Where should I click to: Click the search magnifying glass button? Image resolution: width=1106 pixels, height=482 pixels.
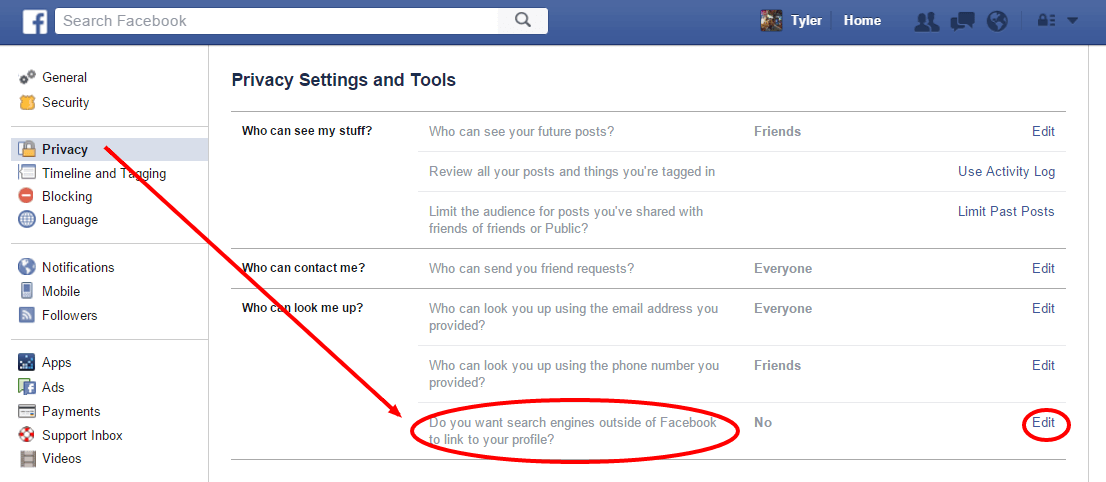(x=523, y=20)
